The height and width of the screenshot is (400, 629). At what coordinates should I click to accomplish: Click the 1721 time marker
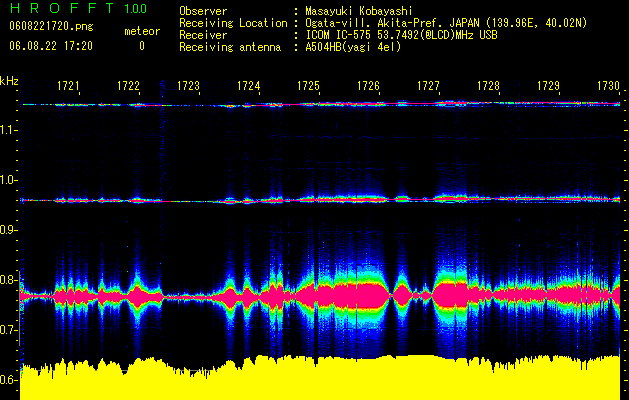click(x=68, y=85)
